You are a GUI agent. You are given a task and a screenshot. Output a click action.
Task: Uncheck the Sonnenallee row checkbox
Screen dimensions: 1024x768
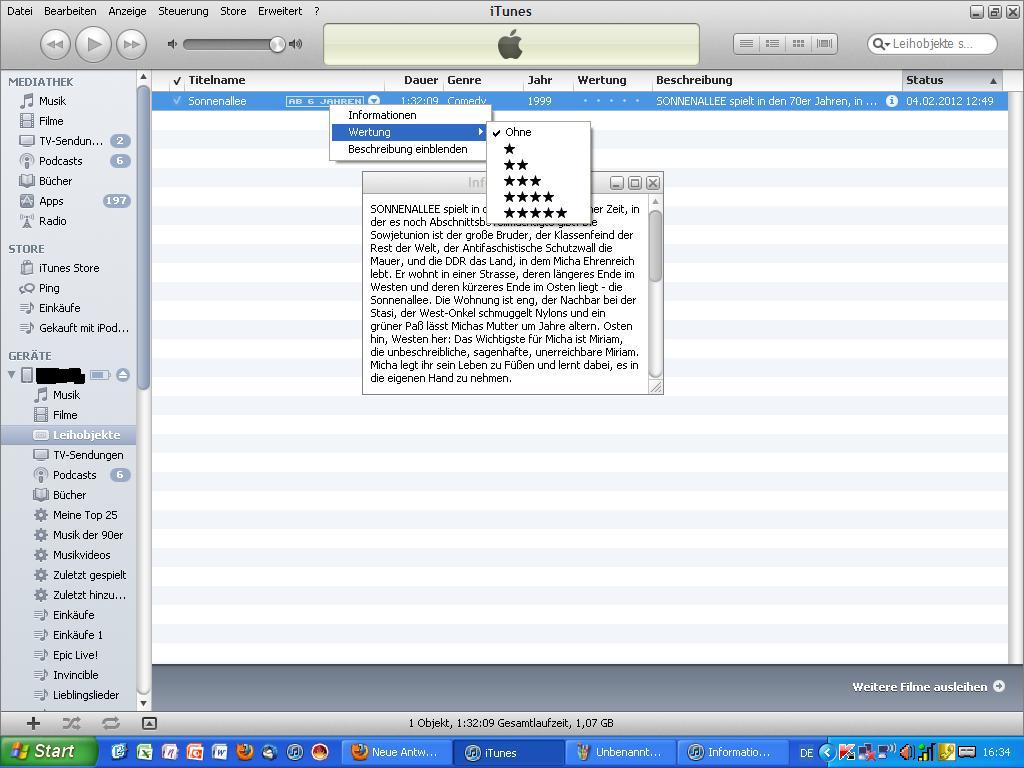177,101
